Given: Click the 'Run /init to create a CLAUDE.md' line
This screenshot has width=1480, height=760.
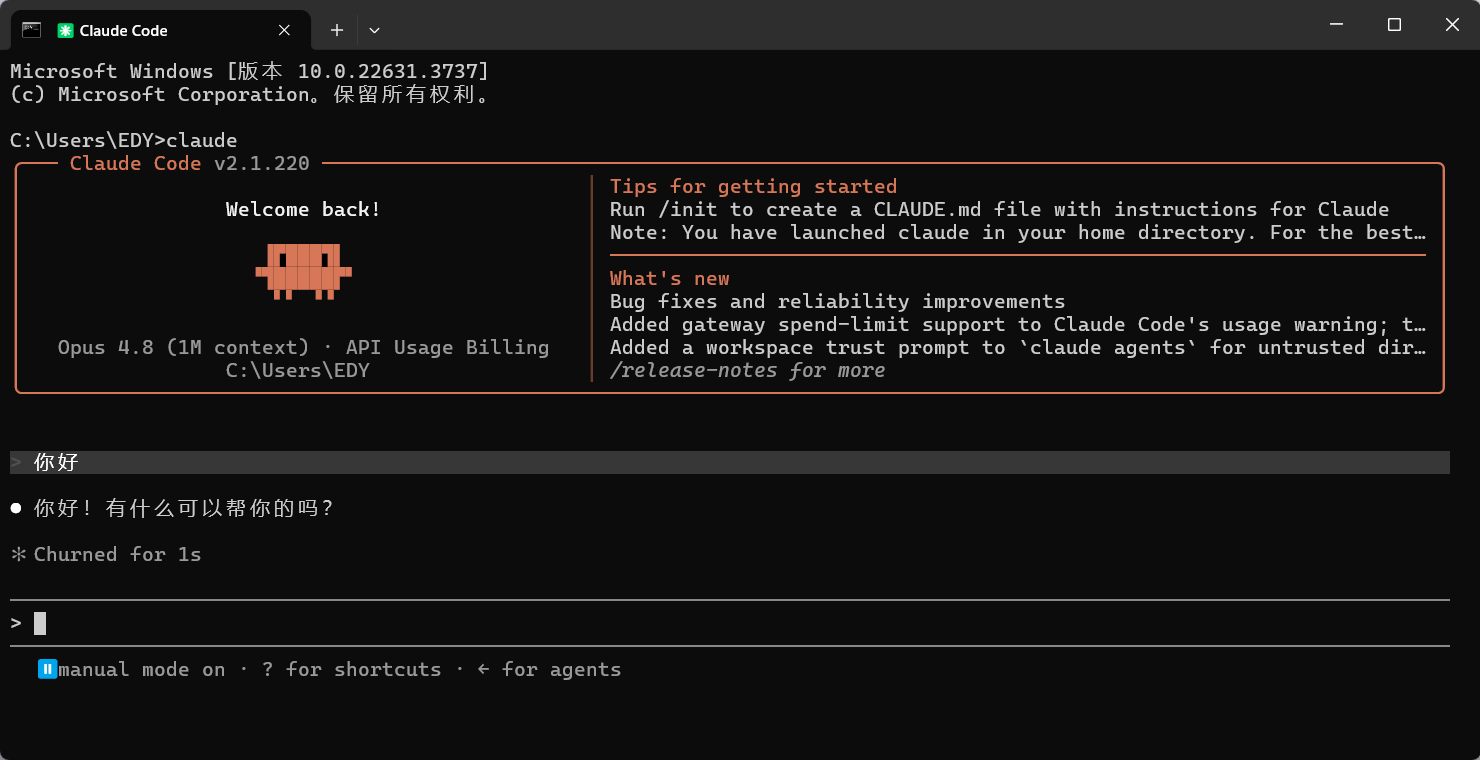Looking at the screenshot, I should [999, 209].
